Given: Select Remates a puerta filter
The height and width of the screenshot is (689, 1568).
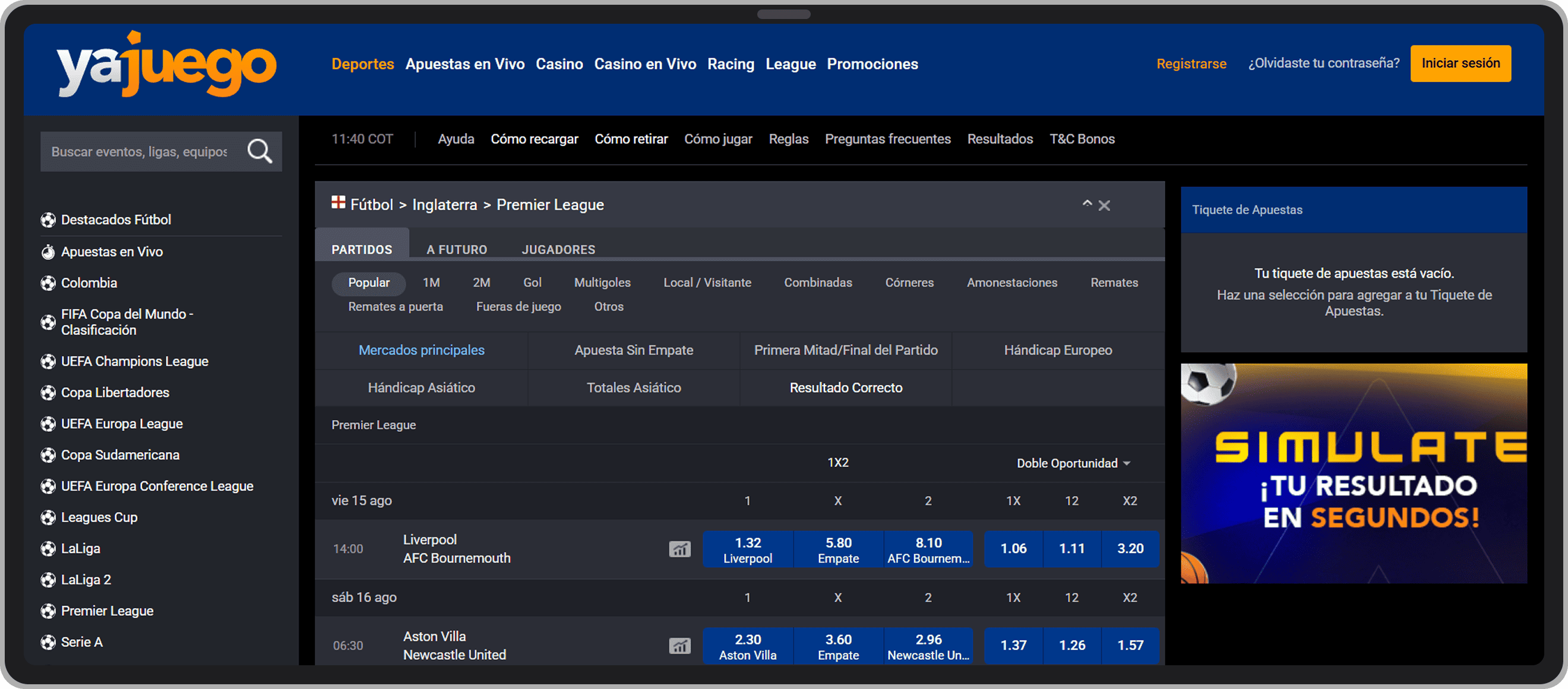Looking at the screenshot, I should [396, 306].
